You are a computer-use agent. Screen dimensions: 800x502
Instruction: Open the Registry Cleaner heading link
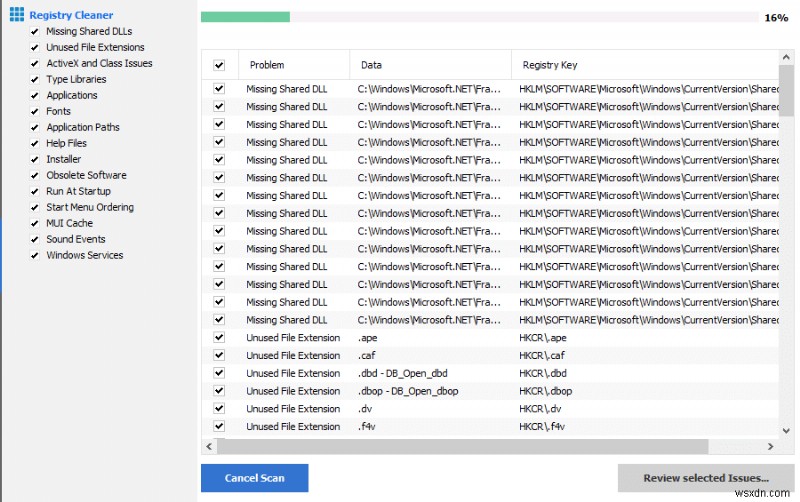click(x=71, y=15)
